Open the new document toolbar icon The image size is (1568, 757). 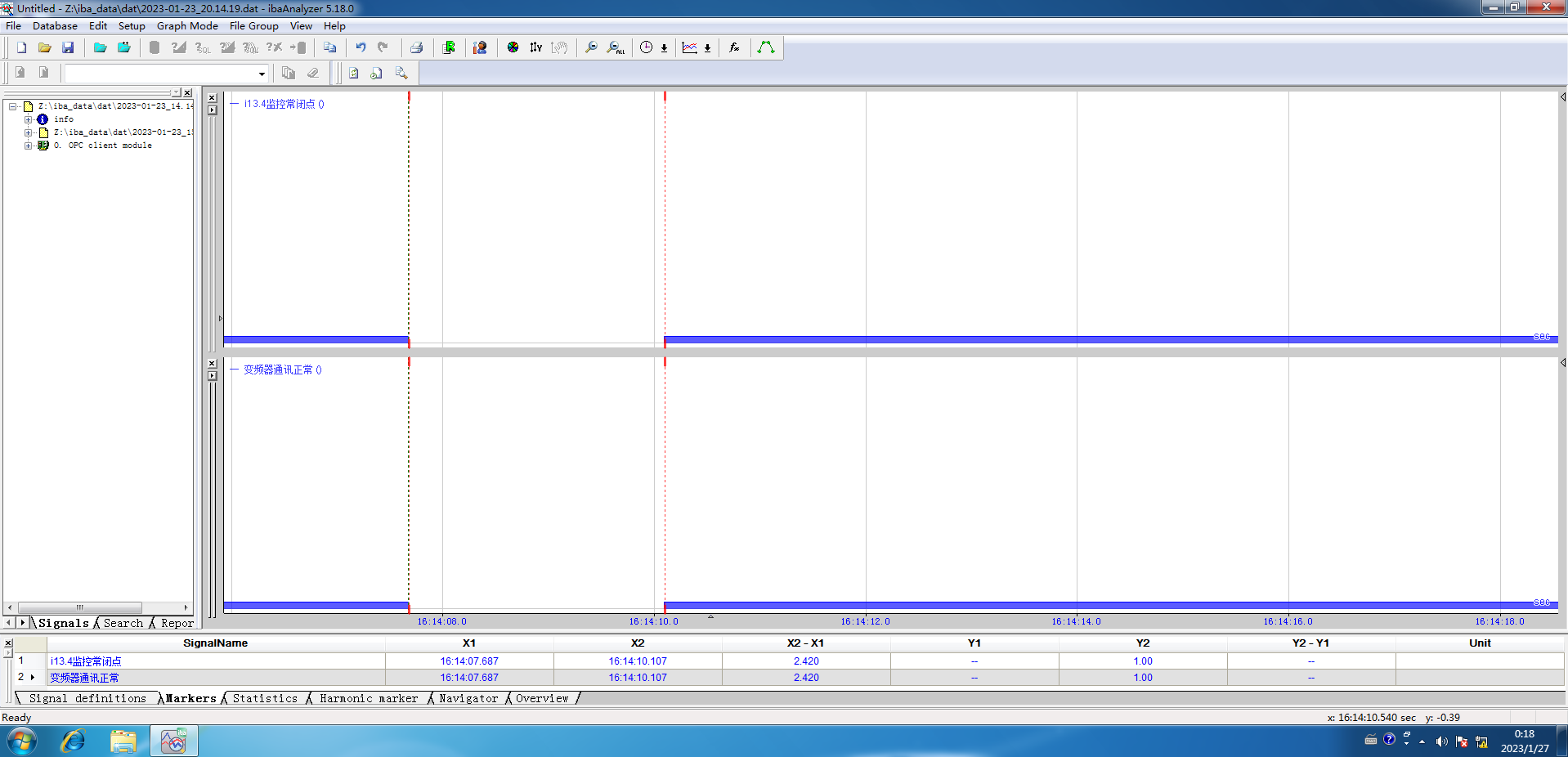22,48
